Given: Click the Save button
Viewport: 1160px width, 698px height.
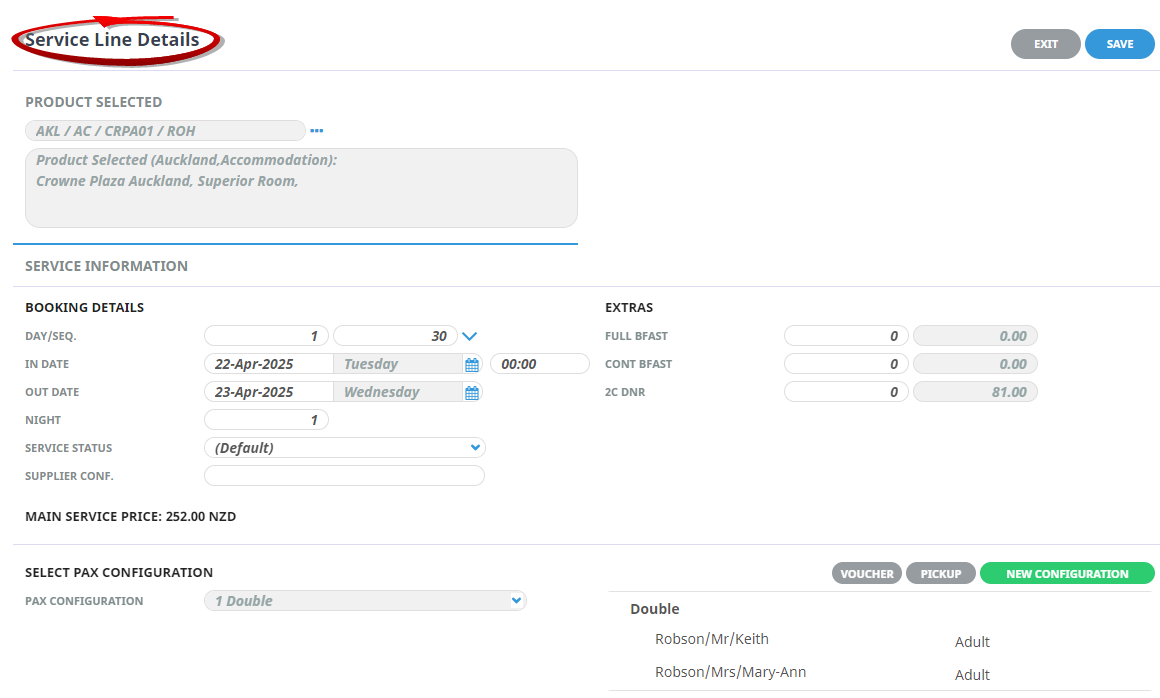Looking at the screenshot, I should pyautogui.click(x=1119, y=44).
